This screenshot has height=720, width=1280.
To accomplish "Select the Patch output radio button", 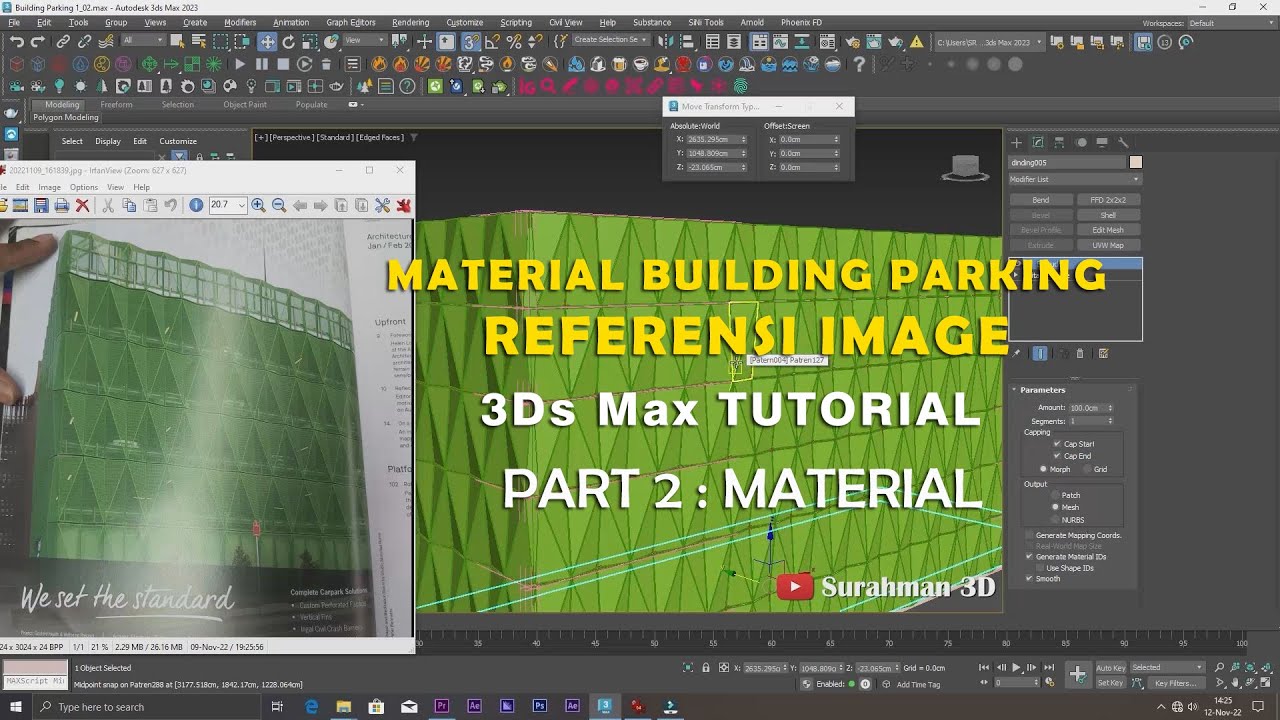I will (x=1055, y=495).
